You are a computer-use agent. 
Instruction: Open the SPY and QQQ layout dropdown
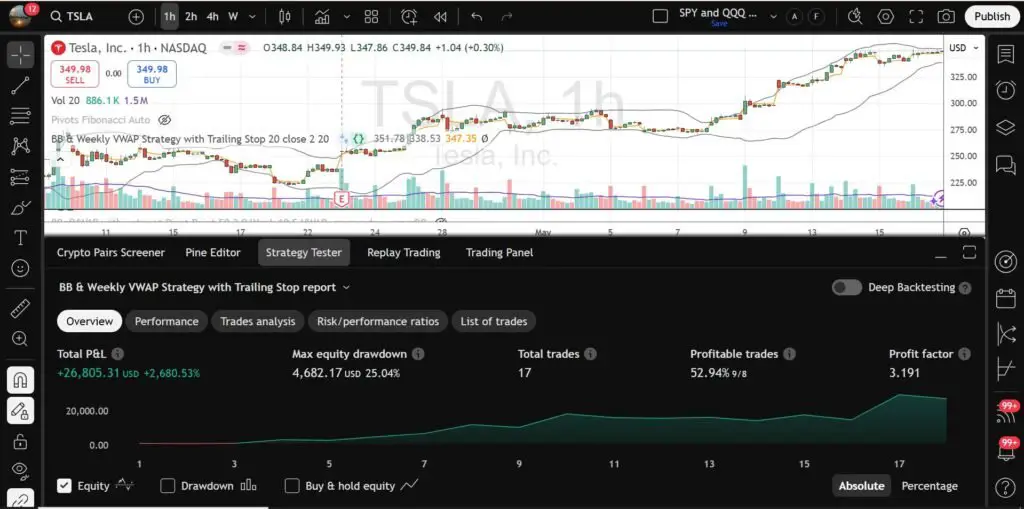tap(775, 17)
